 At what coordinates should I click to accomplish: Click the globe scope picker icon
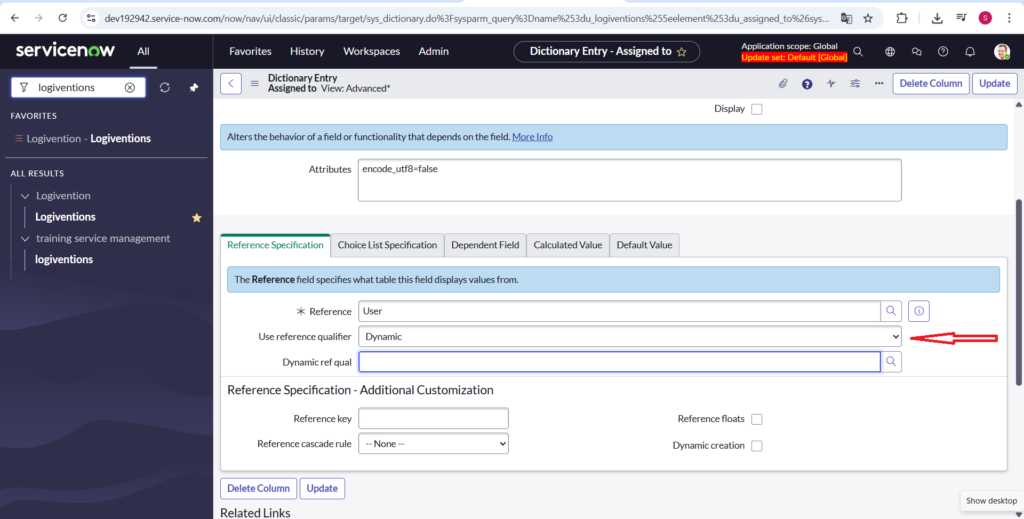[x=890, y=51]
